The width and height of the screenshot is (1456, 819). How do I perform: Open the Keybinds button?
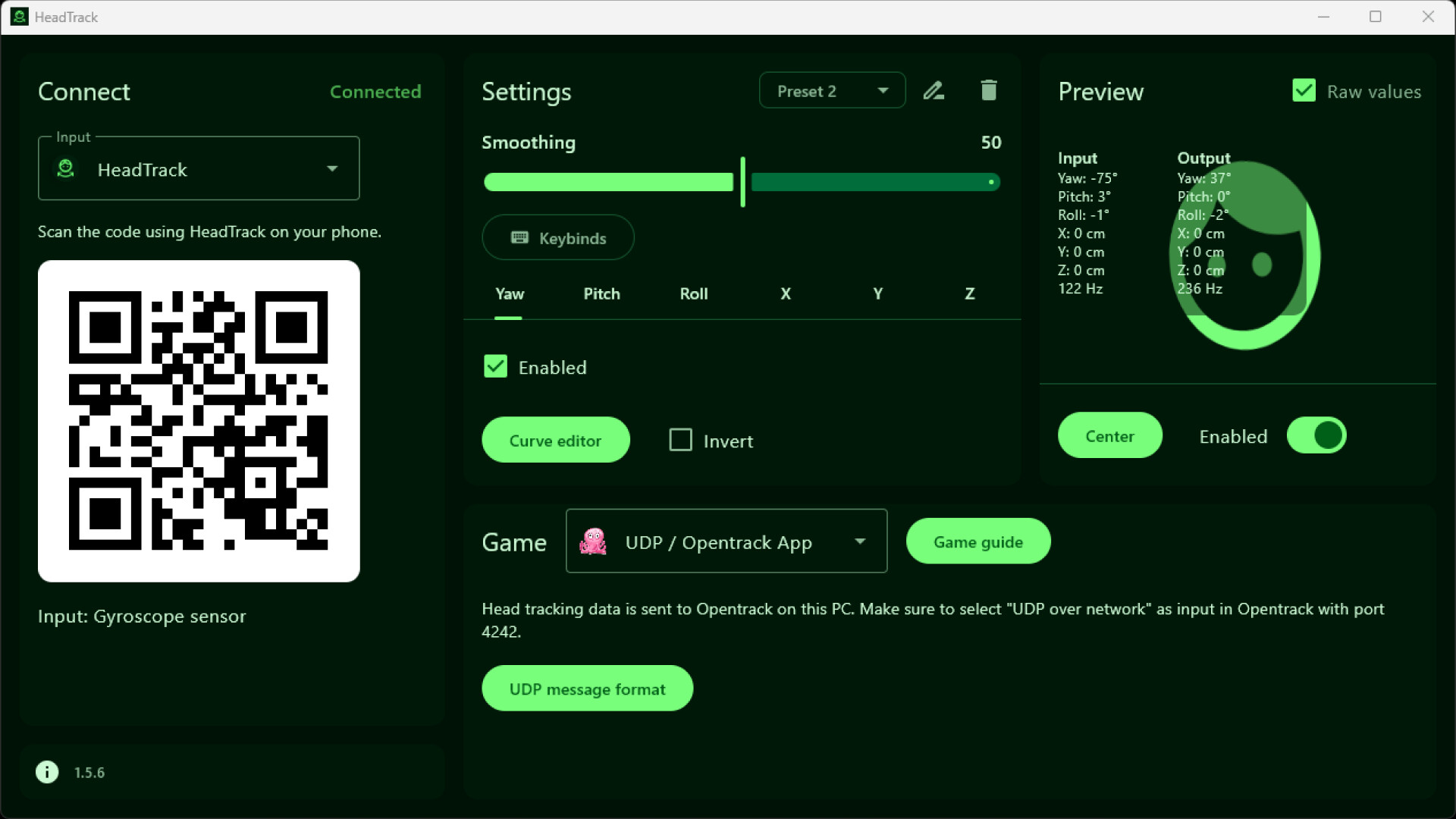pyautogui.click(x=558, y=237)
